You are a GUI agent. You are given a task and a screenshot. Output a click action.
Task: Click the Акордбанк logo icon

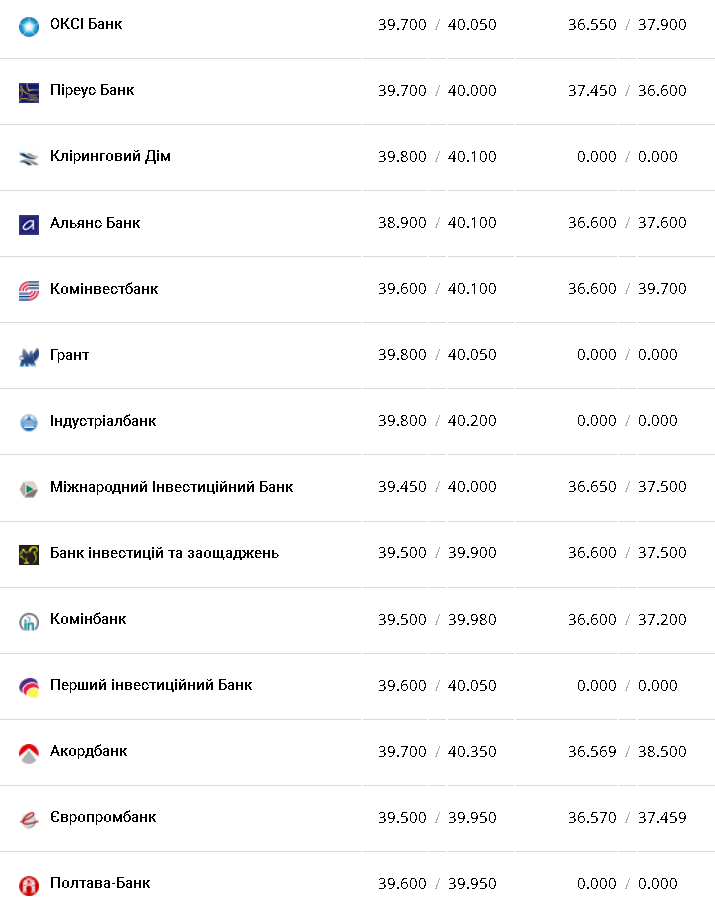(x=28, y=752)
